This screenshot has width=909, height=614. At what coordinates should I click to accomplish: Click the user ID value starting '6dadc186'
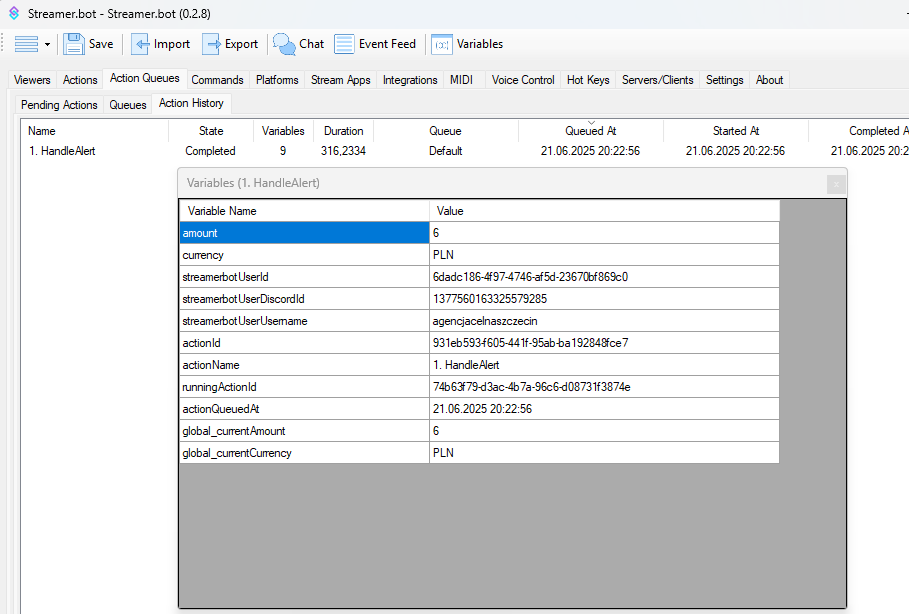click(x=530, y=277)
